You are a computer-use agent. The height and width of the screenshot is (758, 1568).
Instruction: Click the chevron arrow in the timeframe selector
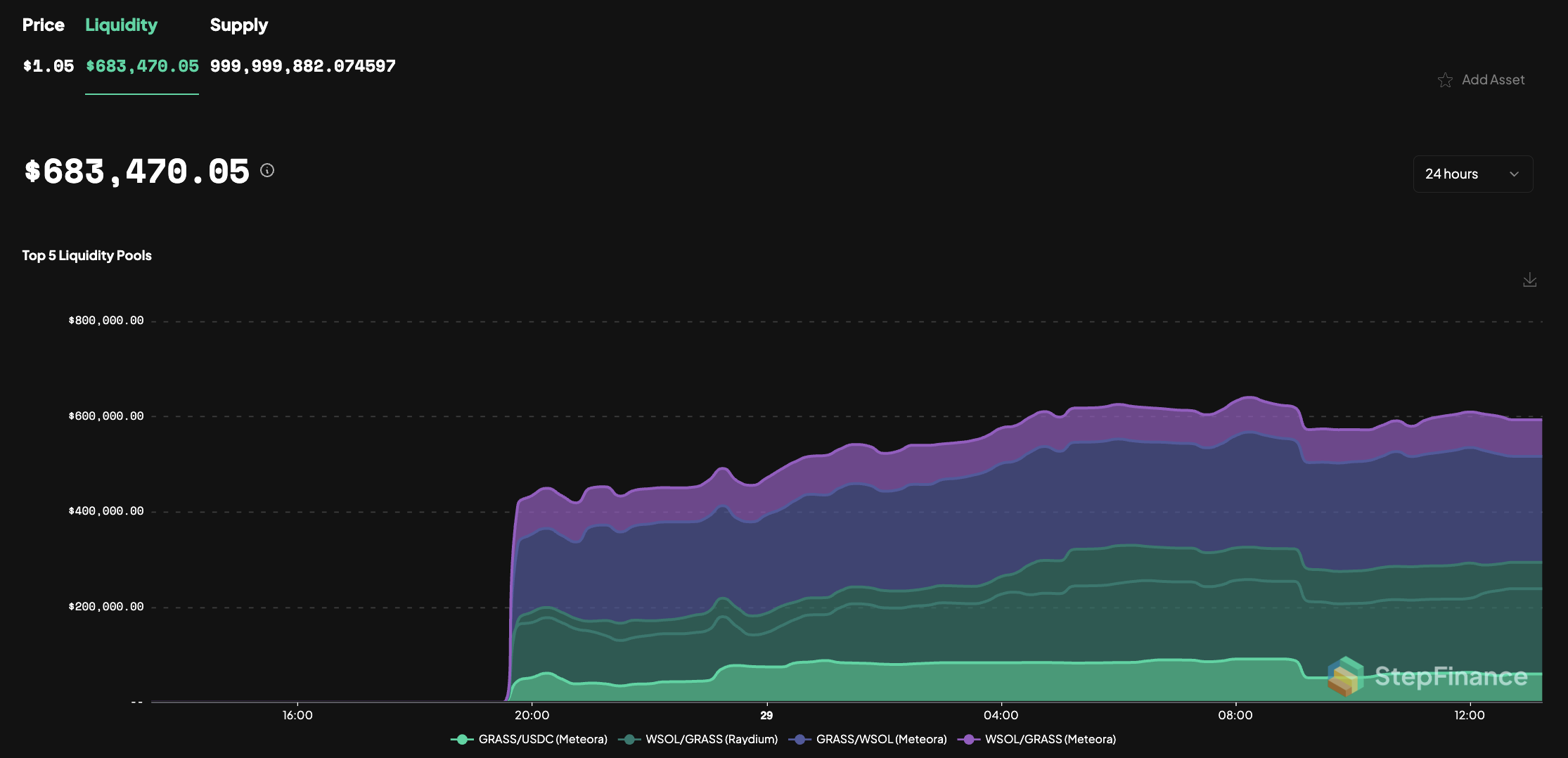pyautogui.click(x=1514, y=174)
